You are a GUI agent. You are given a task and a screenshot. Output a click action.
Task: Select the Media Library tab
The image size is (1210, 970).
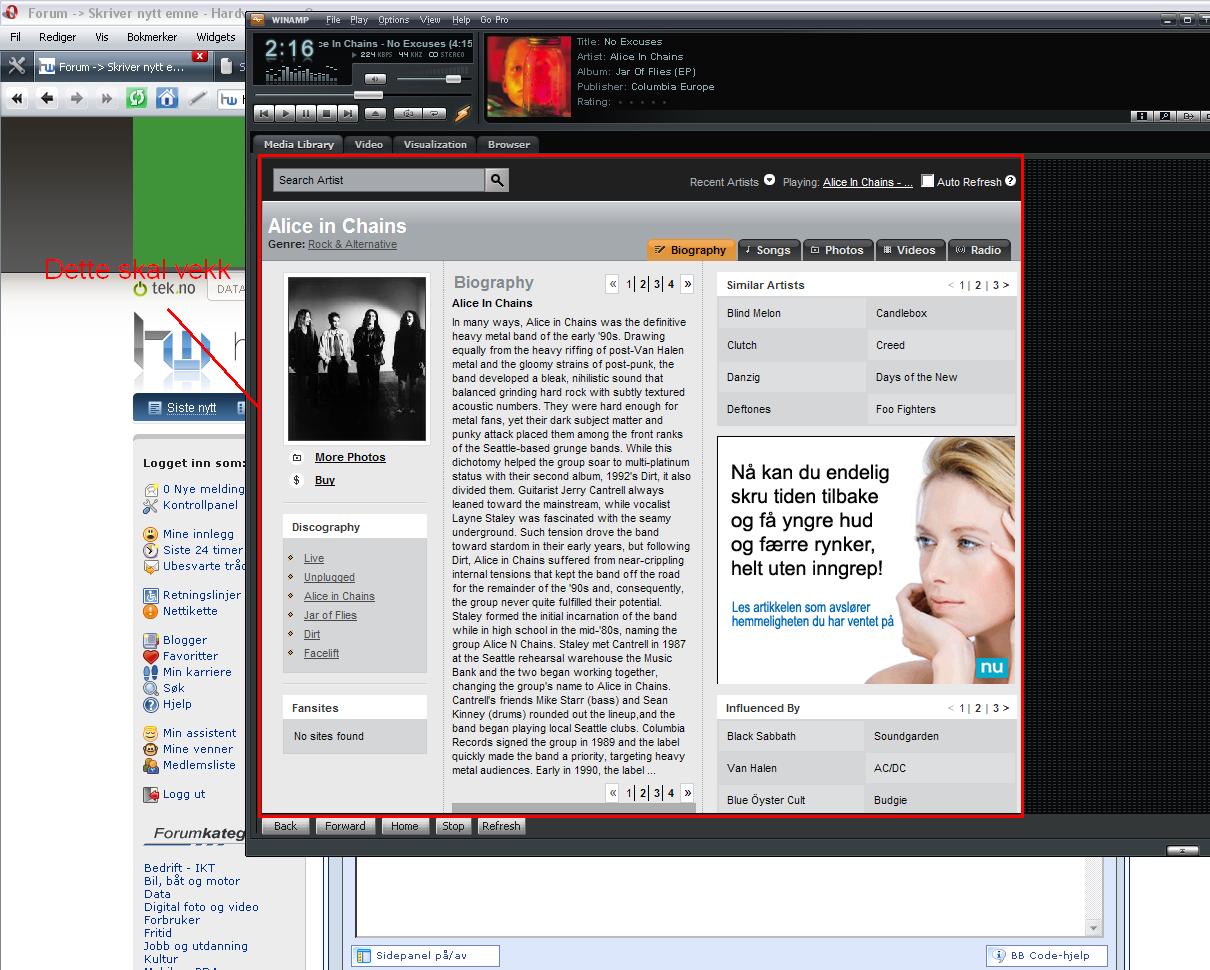(x=298, y=144)
